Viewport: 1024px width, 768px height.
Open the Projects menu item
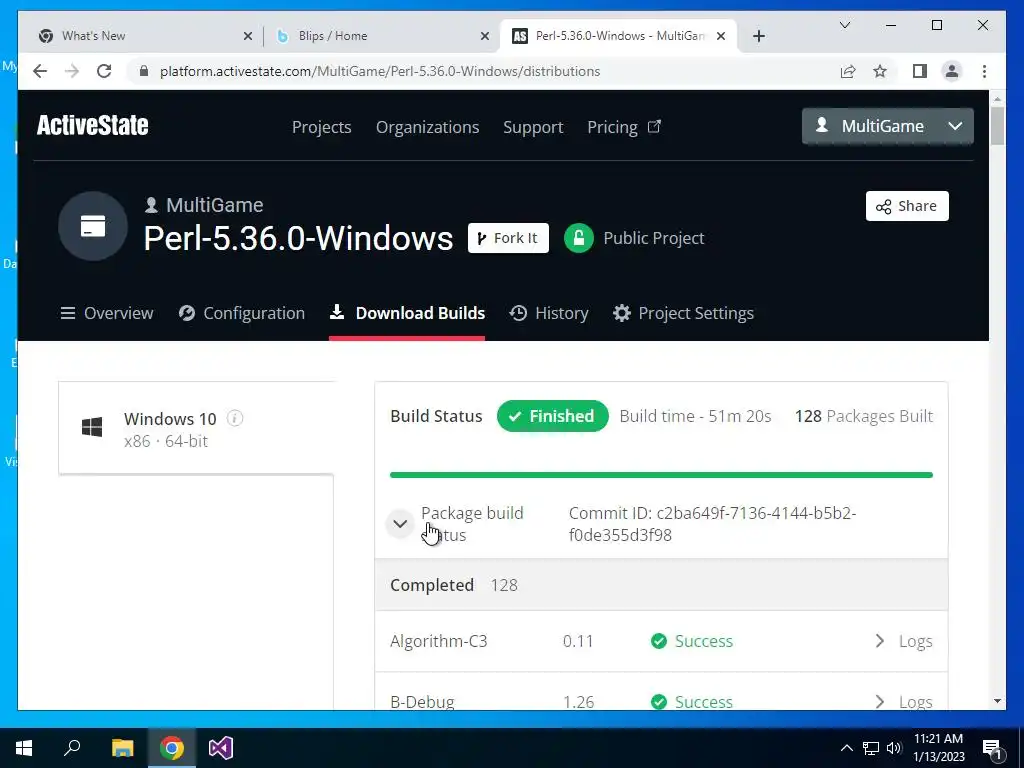[321, 127]
